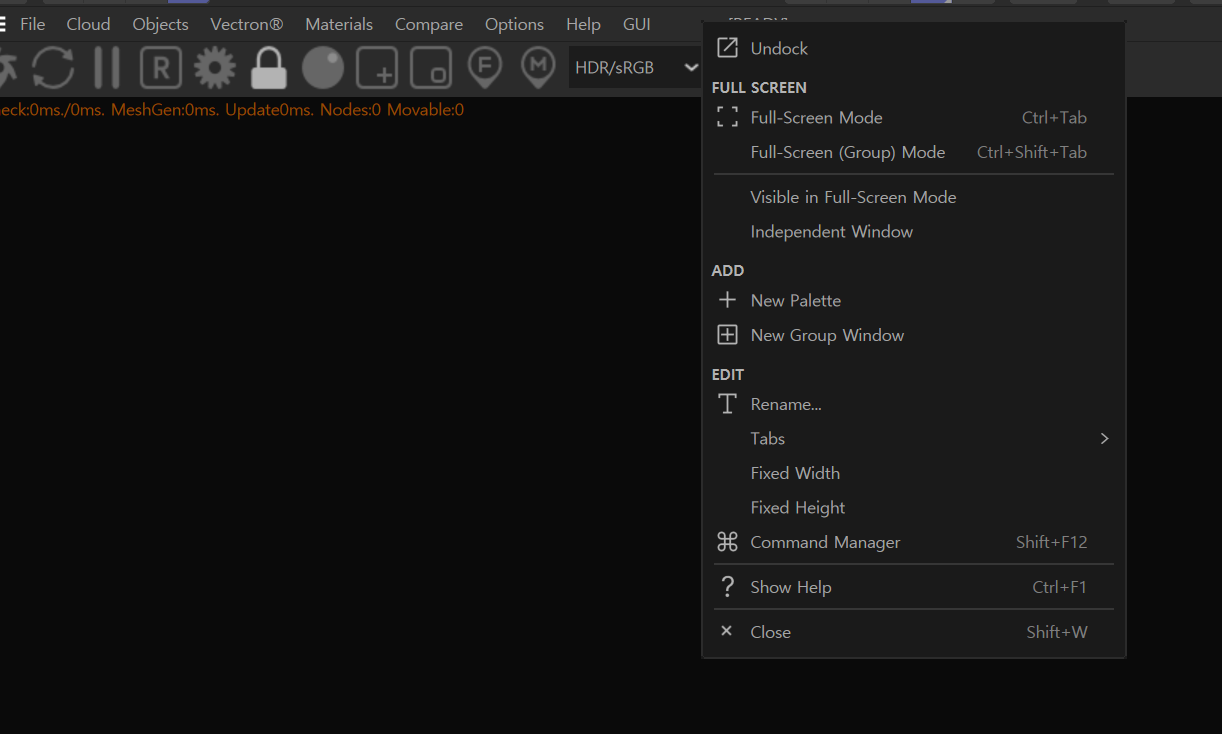
Task: Restart the render with circular arrows icon
Action: click(53, 68)
